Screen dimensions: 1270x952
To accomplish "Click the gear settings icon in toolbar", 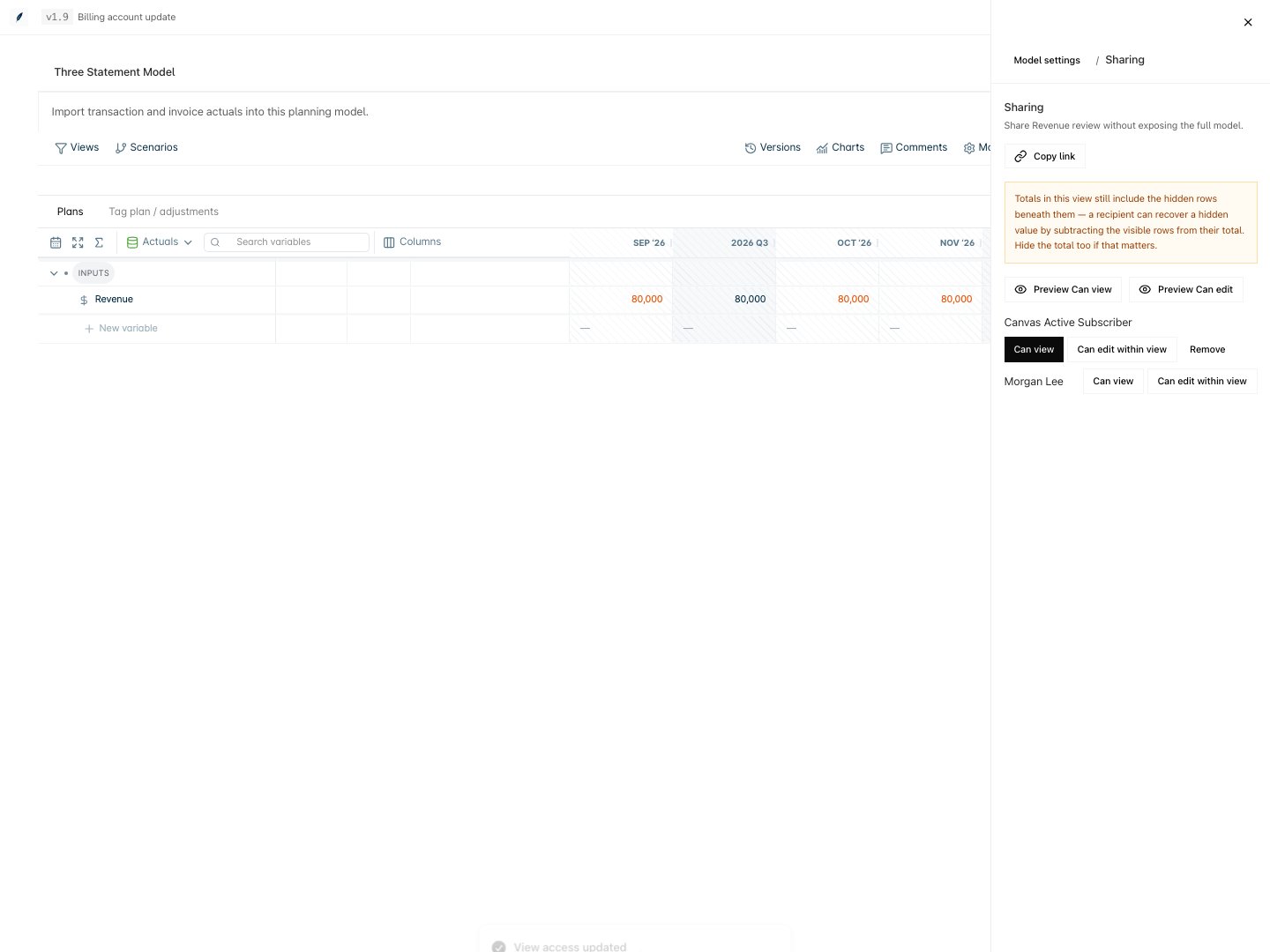I will pyautogui.click(x=969, y=148).
